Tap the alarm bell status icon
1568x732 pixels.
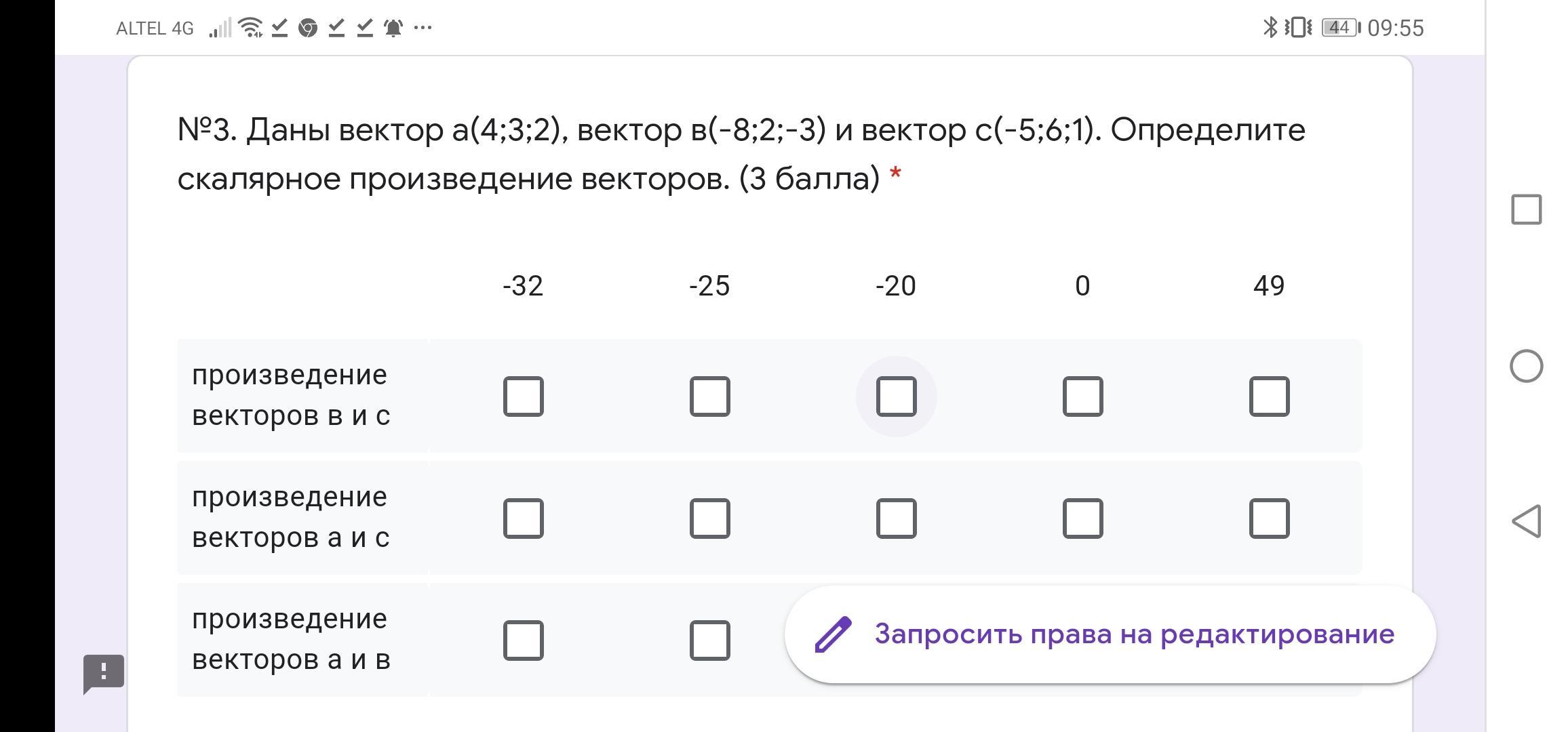click(x=393, y=28)
